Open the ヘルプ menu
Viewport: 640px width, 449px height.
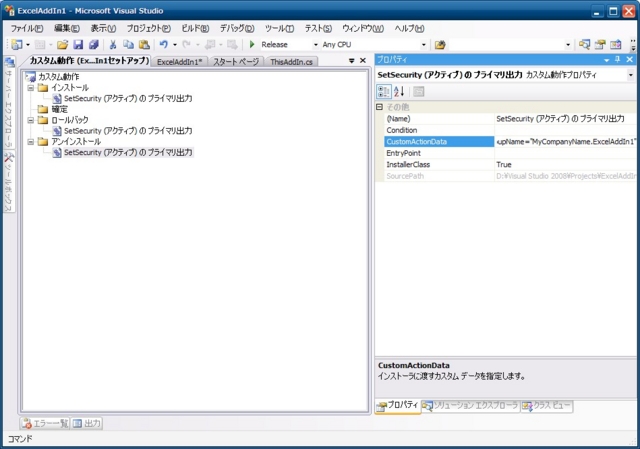tap(409, 28)
